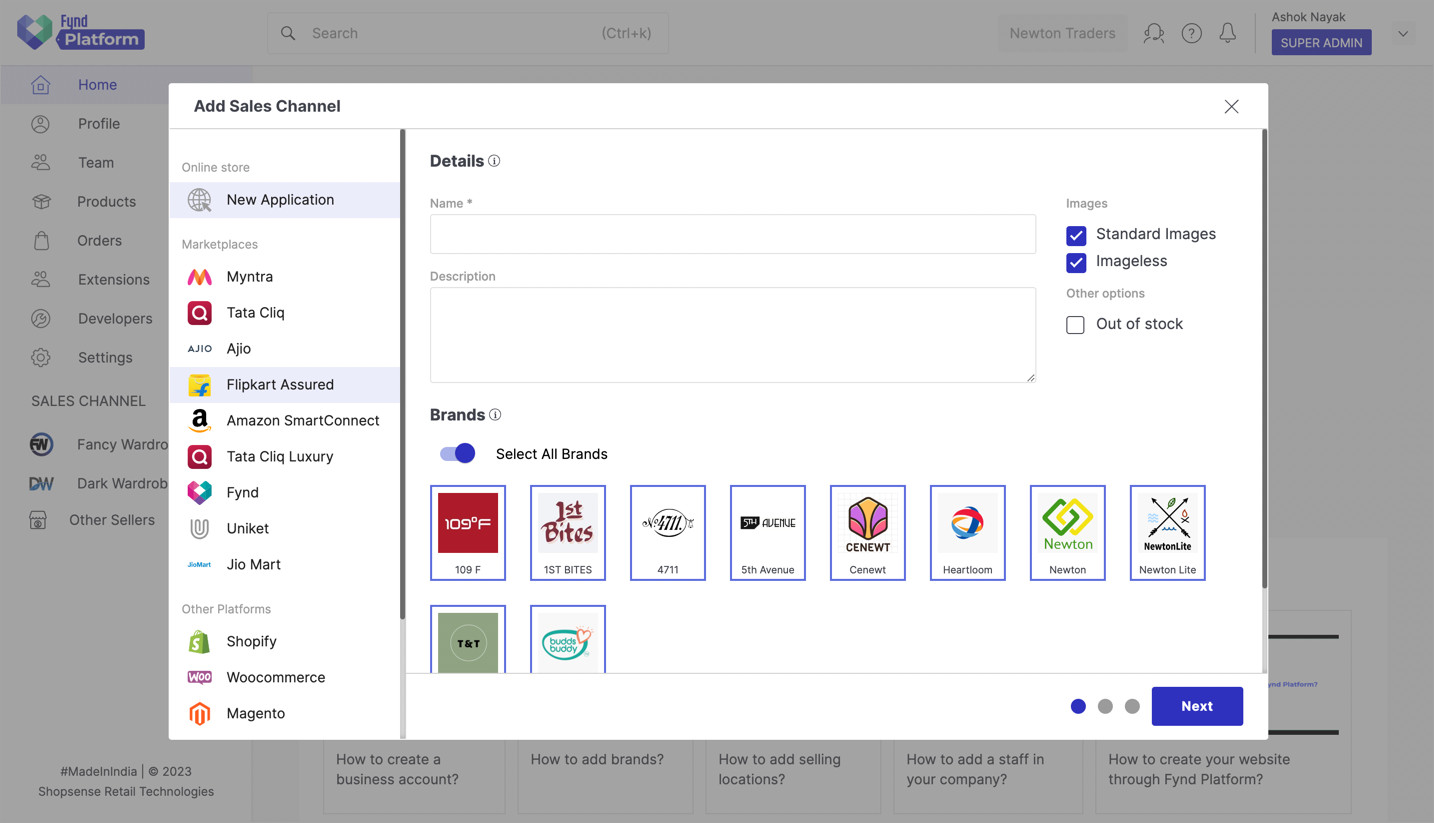Open the notifications bell
Screen dimensions: 1434x823
pyautogui.click(x=1228, y=33)
